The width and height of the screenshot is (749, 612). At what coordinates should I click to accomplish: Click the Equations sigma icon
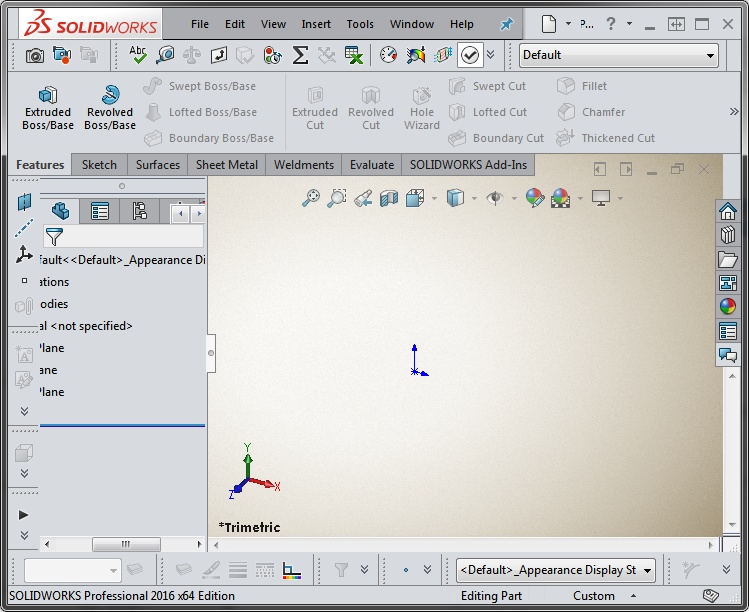pyautogui.click(x=300, y=55)
